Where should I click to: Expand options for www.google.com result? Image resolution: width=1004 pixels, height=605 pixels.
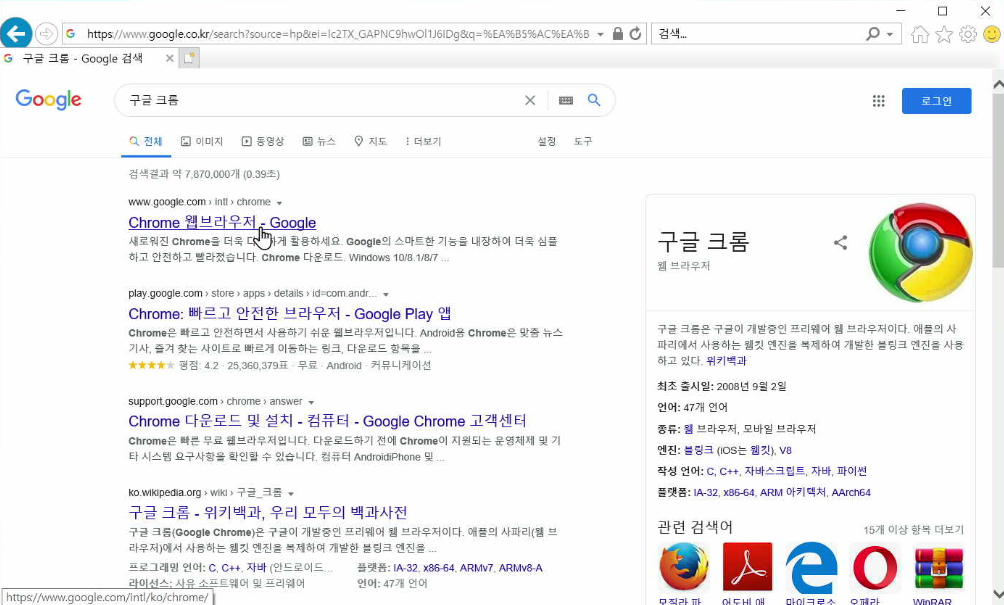[x=279, y=203]
